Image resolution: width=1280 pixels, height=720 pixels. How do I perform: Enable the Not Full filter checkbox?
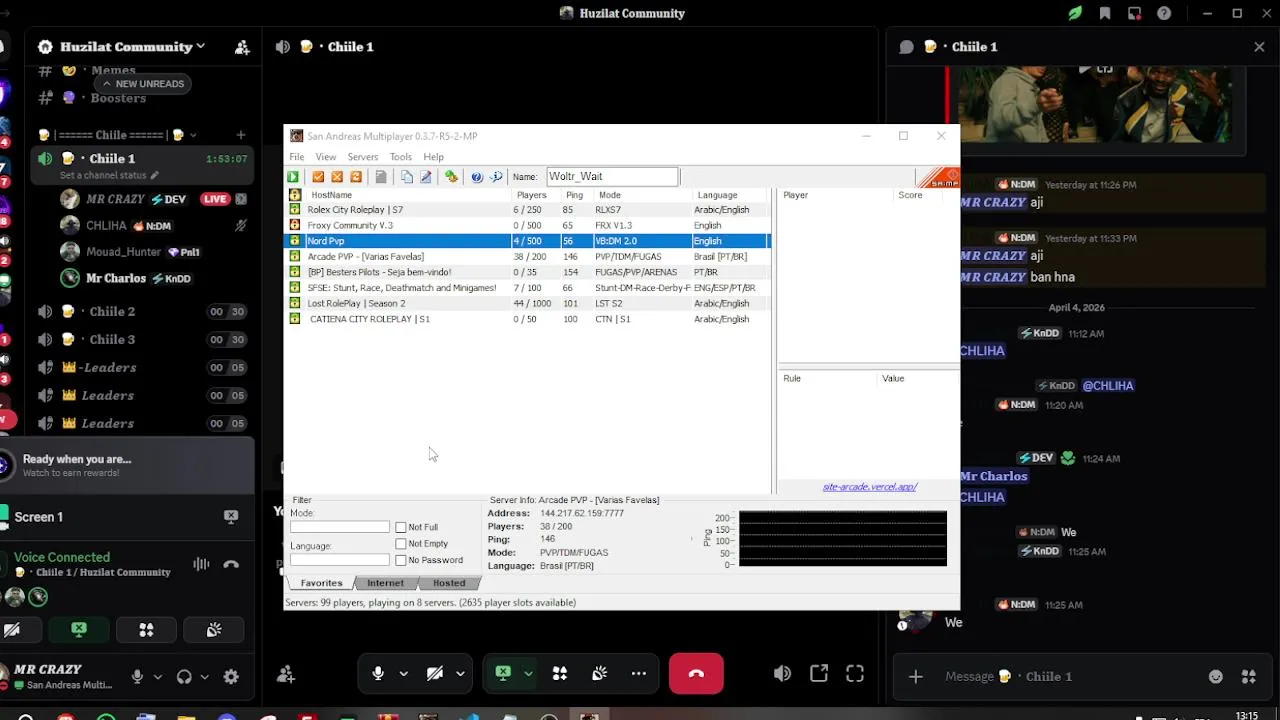(x=401, y=527)
